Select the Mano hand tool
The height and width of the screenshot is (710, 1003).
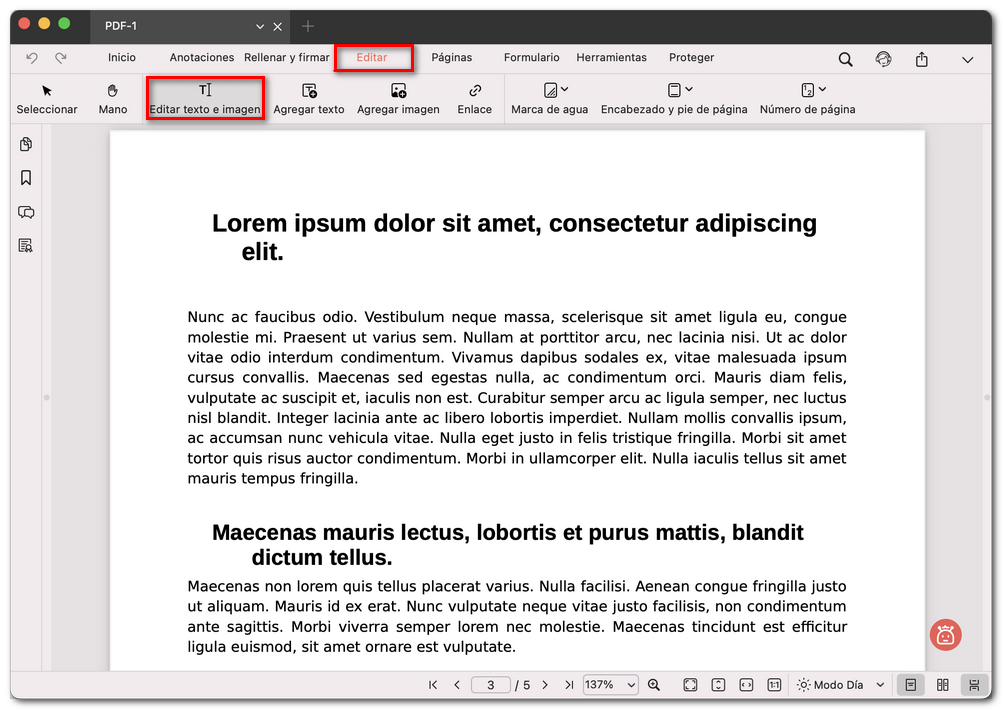click(112, 98)
